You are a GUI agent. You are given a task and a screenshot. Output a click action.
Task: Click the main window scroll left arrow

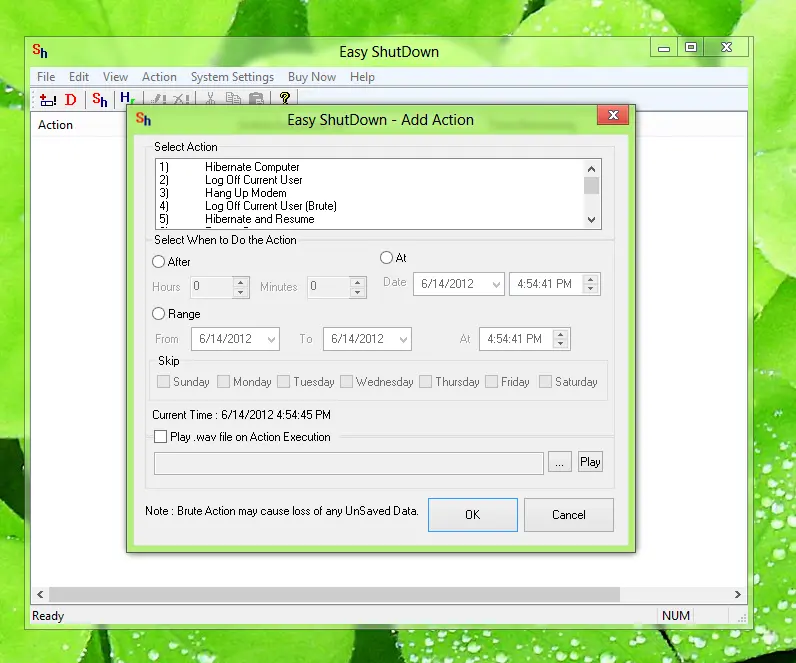pyautogui.click(x=40, y=594)
